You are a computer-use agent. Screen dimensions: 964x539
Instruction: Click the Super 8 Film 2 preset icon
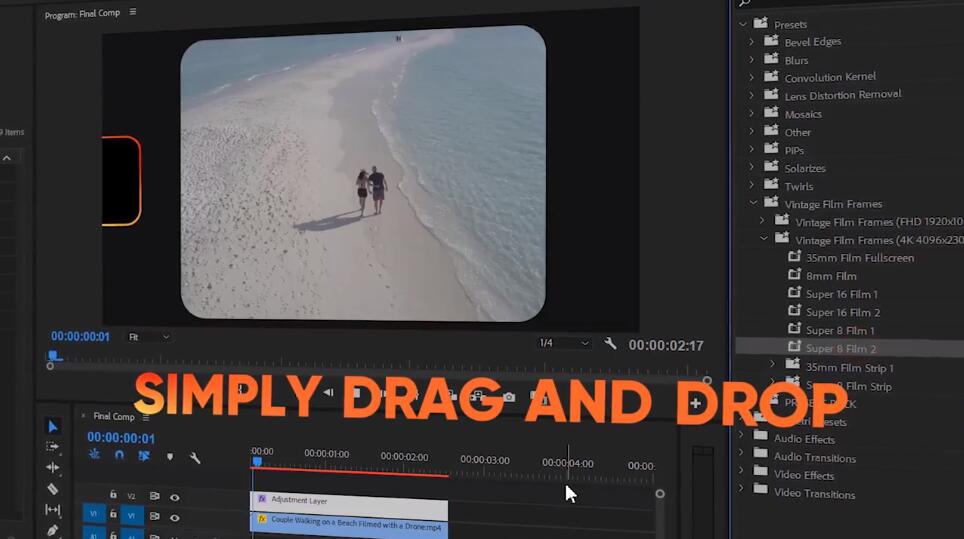(794, 347)
